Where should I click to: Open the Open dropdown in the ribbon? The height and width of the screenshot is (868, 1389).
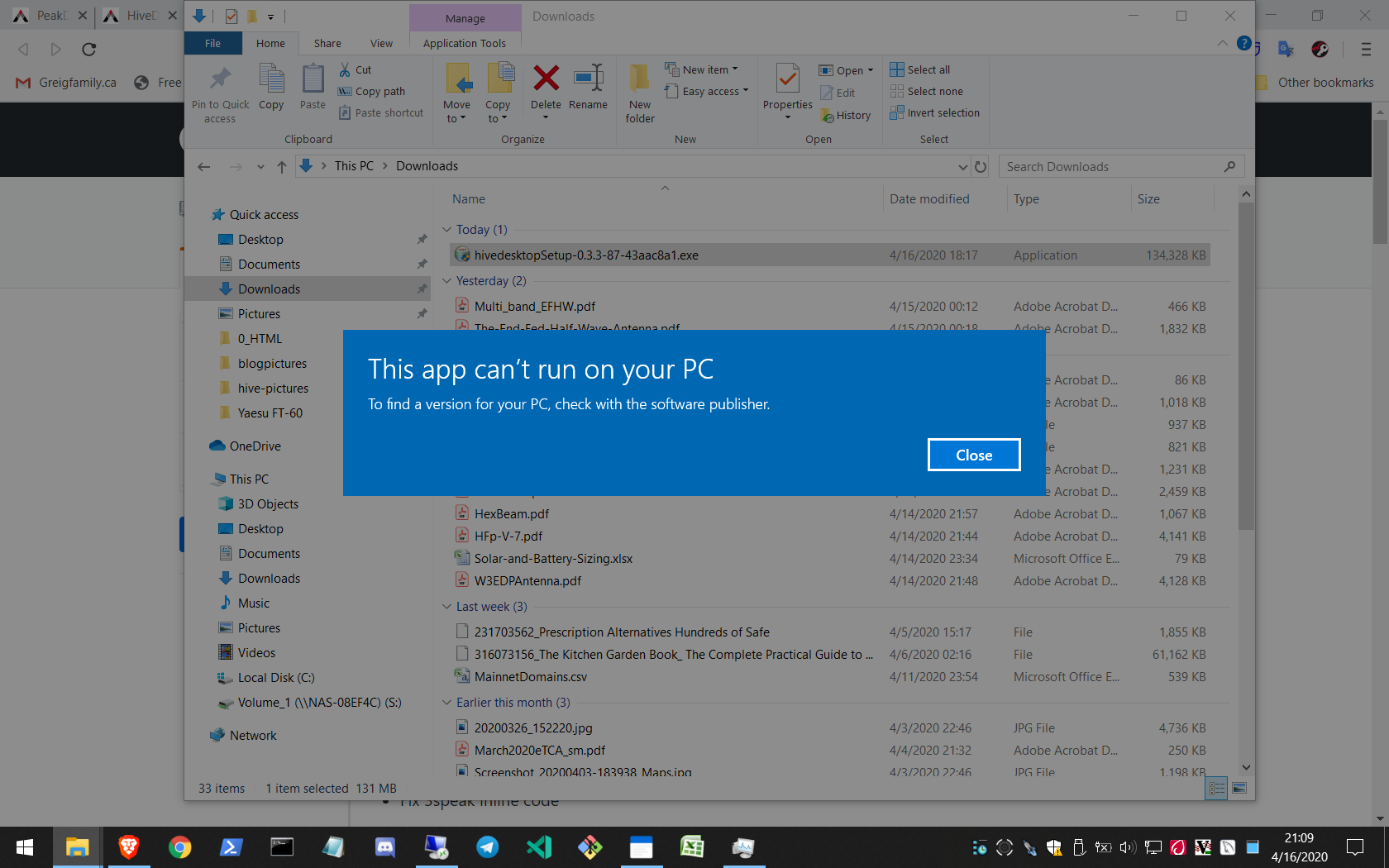846,70
